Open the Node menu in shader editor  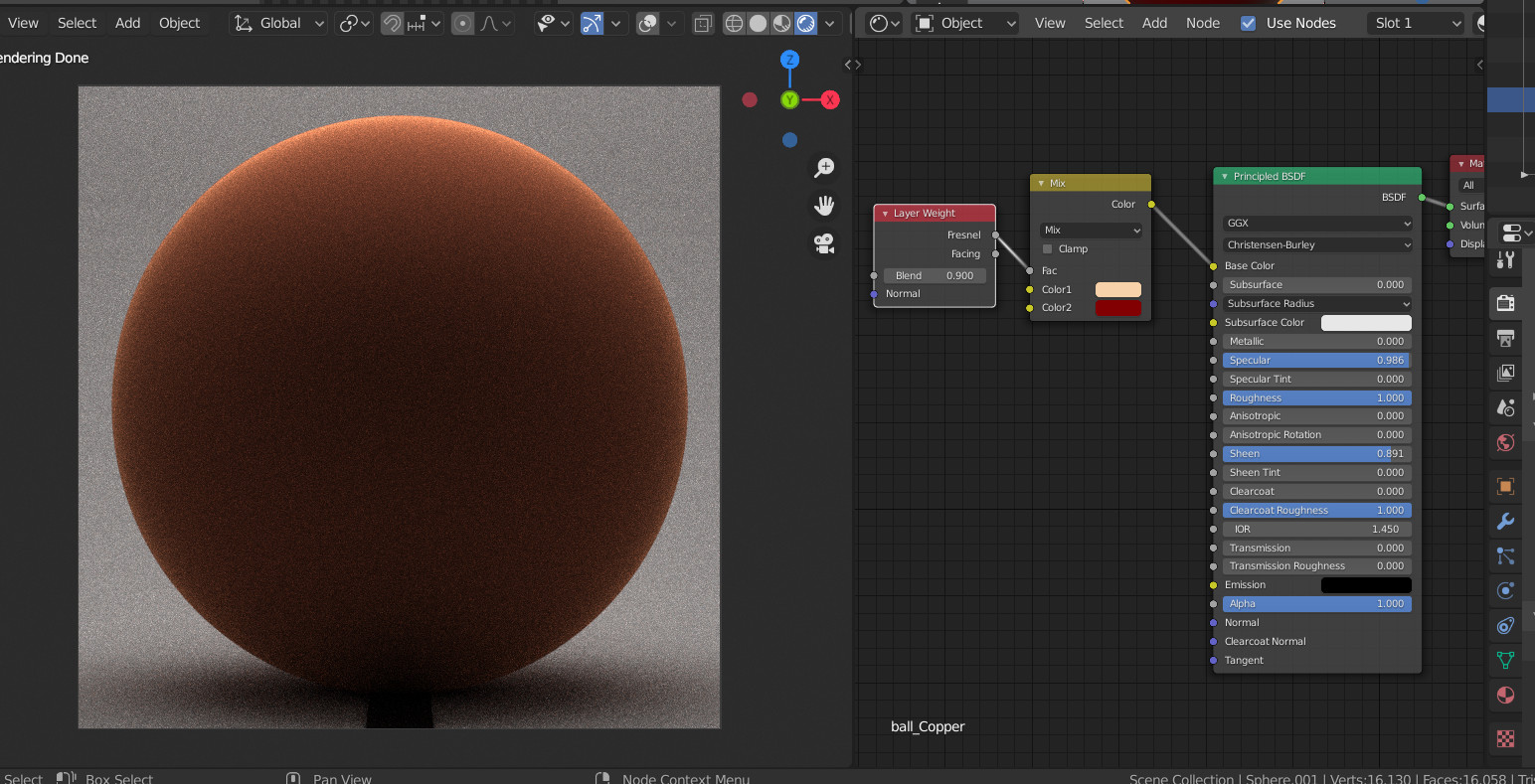click(x=1202, y=23)
